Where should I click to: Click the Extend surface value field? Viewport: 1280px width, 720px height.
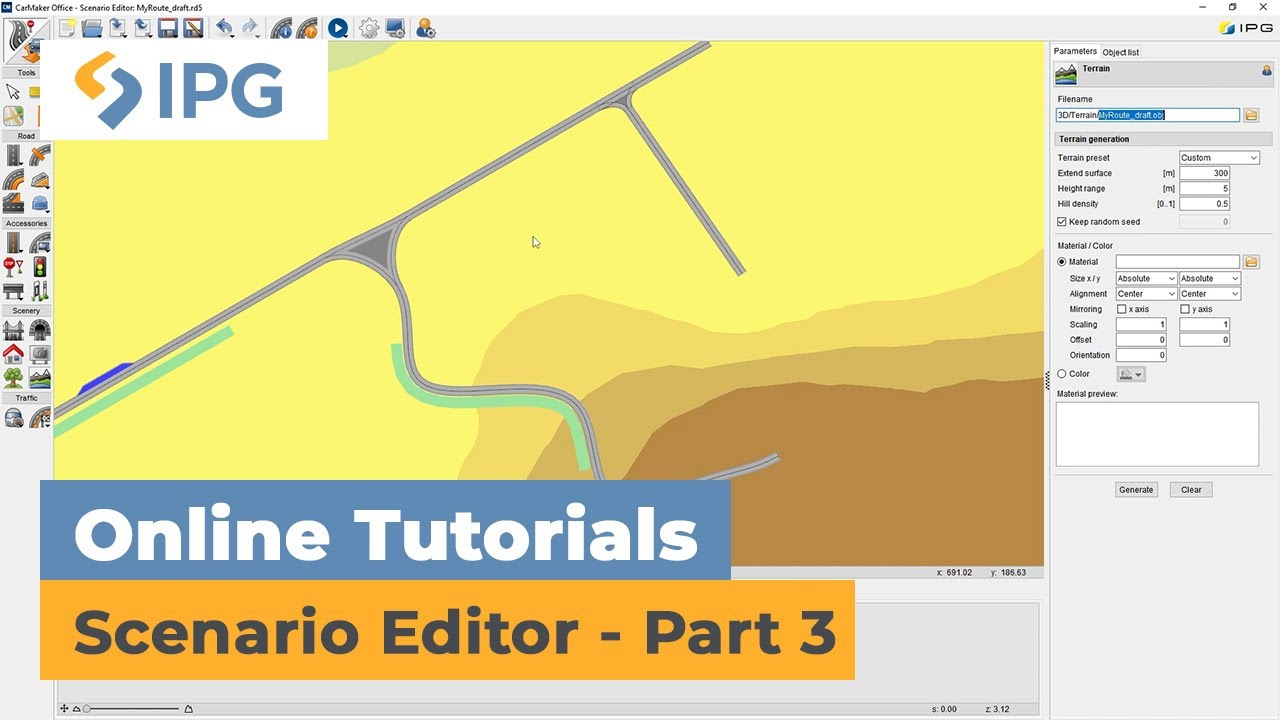1204,173
